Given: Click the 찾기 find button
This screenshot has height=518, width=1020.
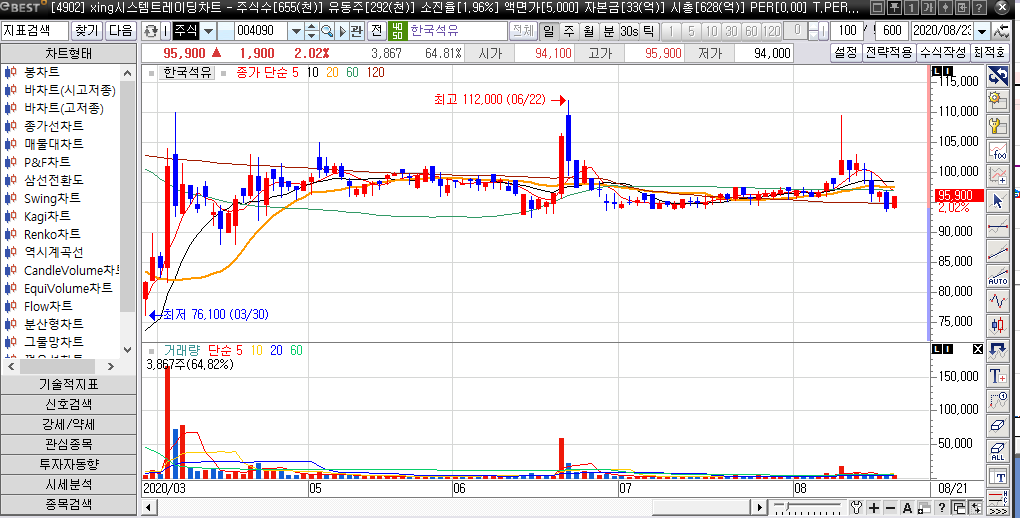Looking at the screenshot, I should point(87,31).
